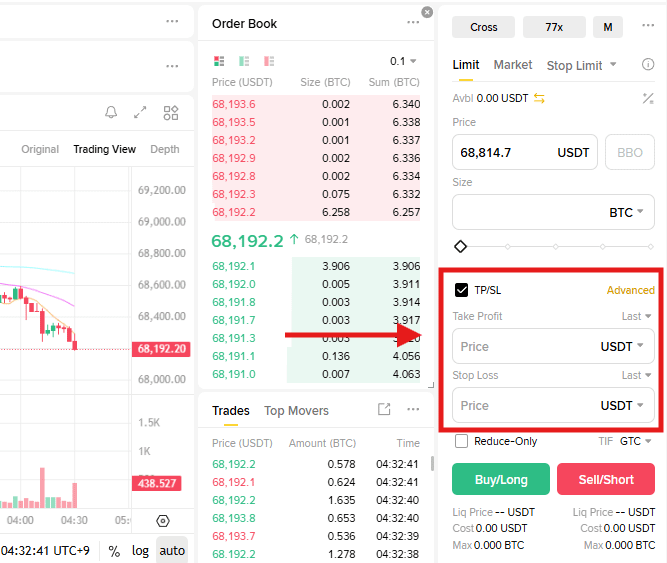Click the order type info icon
The image size is (667, 563).
[647, 65]
